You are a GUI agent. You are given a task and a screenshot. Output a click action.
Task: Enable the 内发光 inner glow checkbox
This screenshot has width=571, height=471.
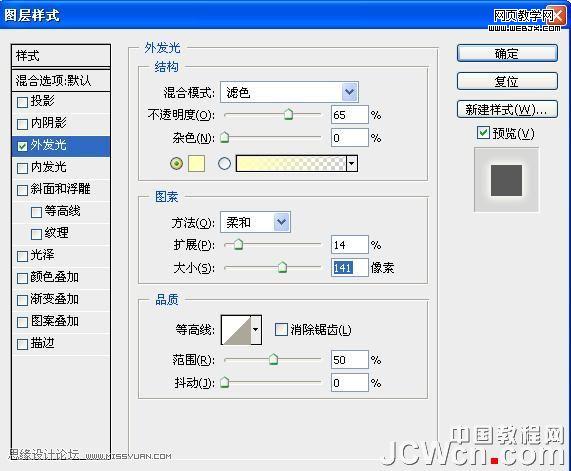tap(22, 168)
